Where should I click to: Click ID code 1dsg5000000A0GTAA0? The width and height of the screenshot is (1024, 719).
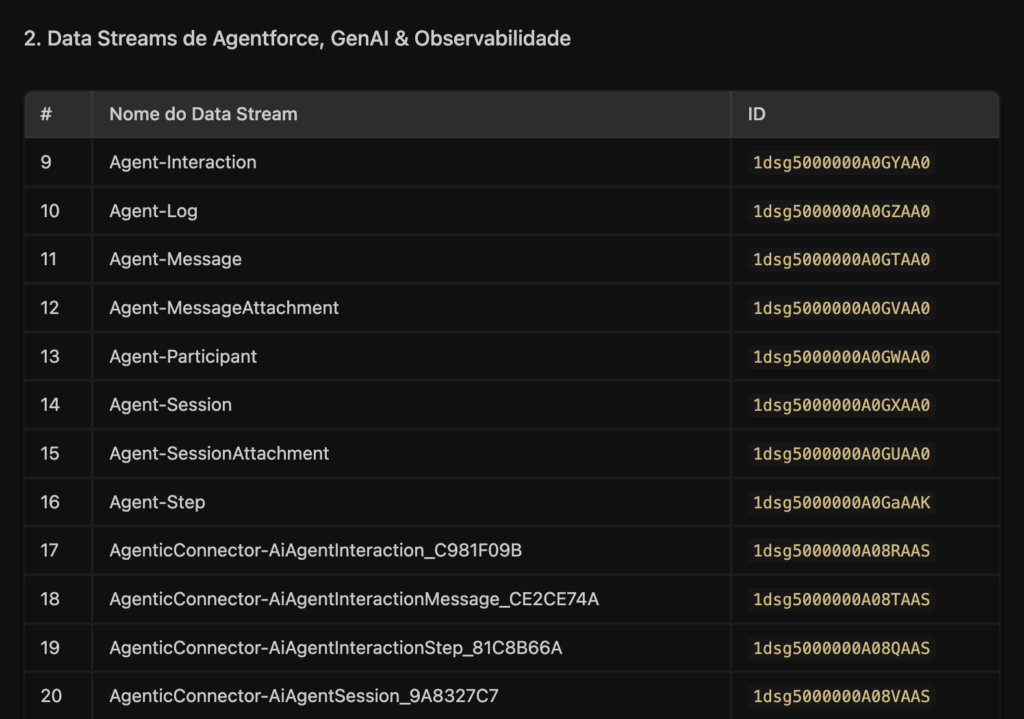[x=841, y=260]
